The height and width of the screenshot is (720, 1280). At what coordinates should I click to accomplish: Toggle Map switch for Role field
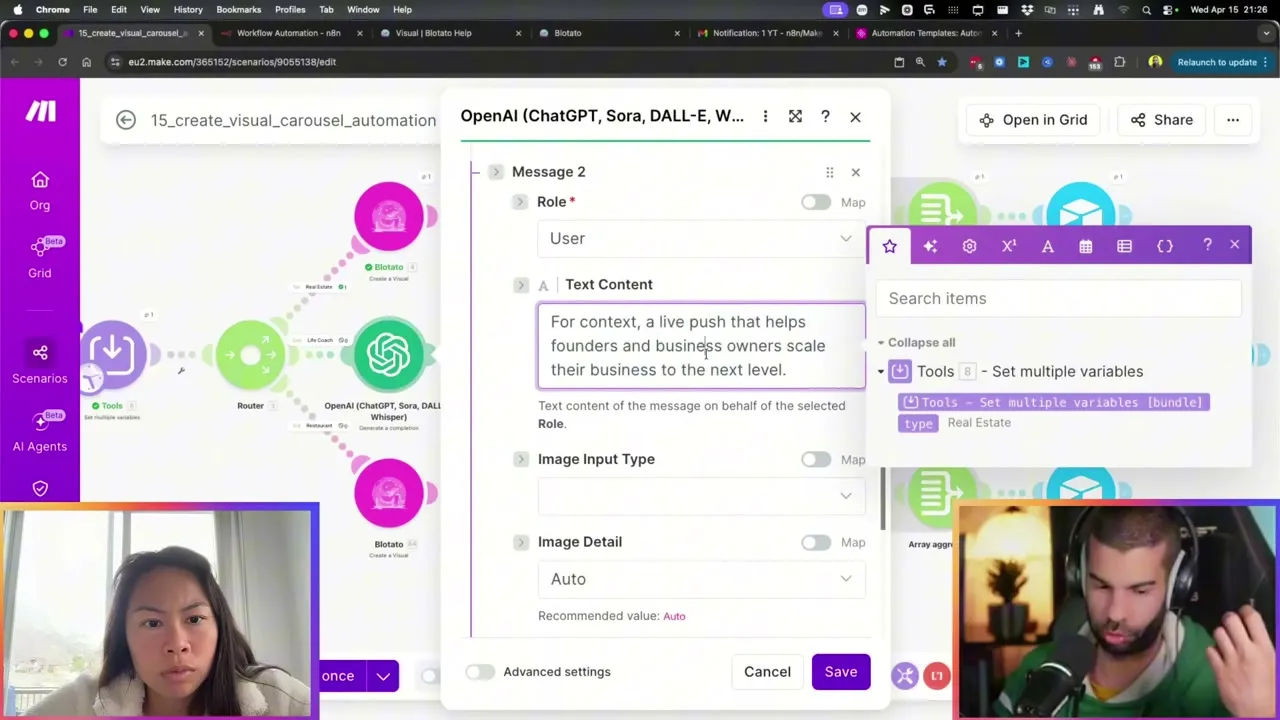point(815,202)
